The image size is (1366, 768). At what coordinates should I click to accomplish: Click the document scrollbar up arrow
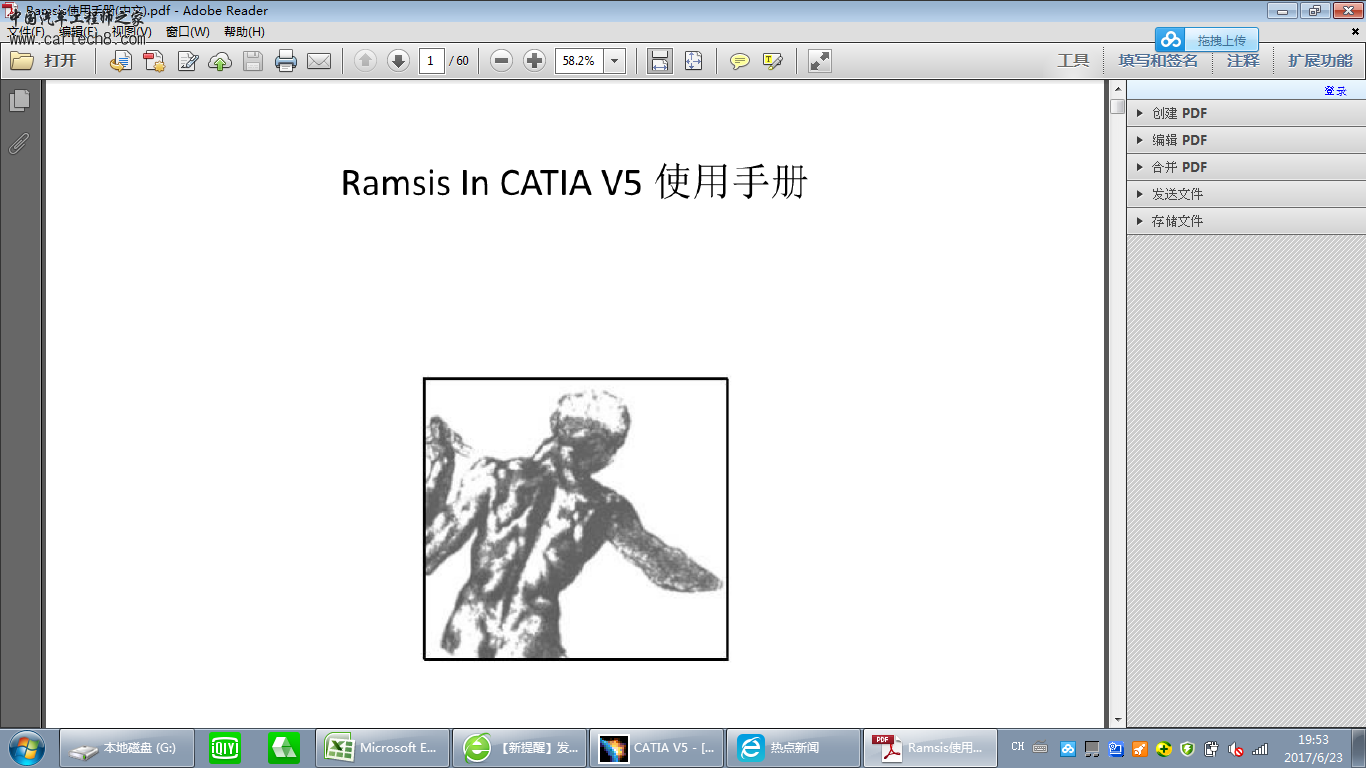pos(1117,90)
